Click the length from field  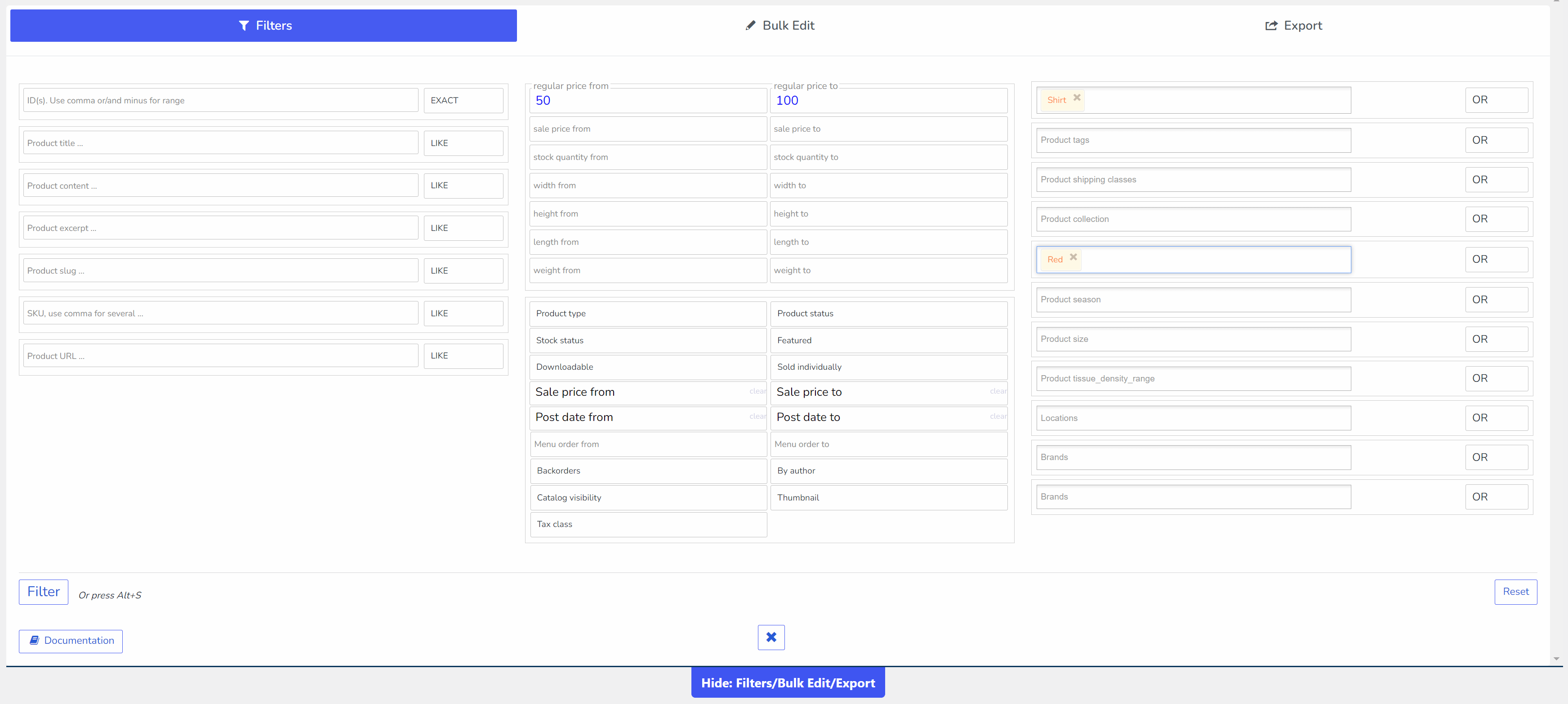tap(648, 242)
